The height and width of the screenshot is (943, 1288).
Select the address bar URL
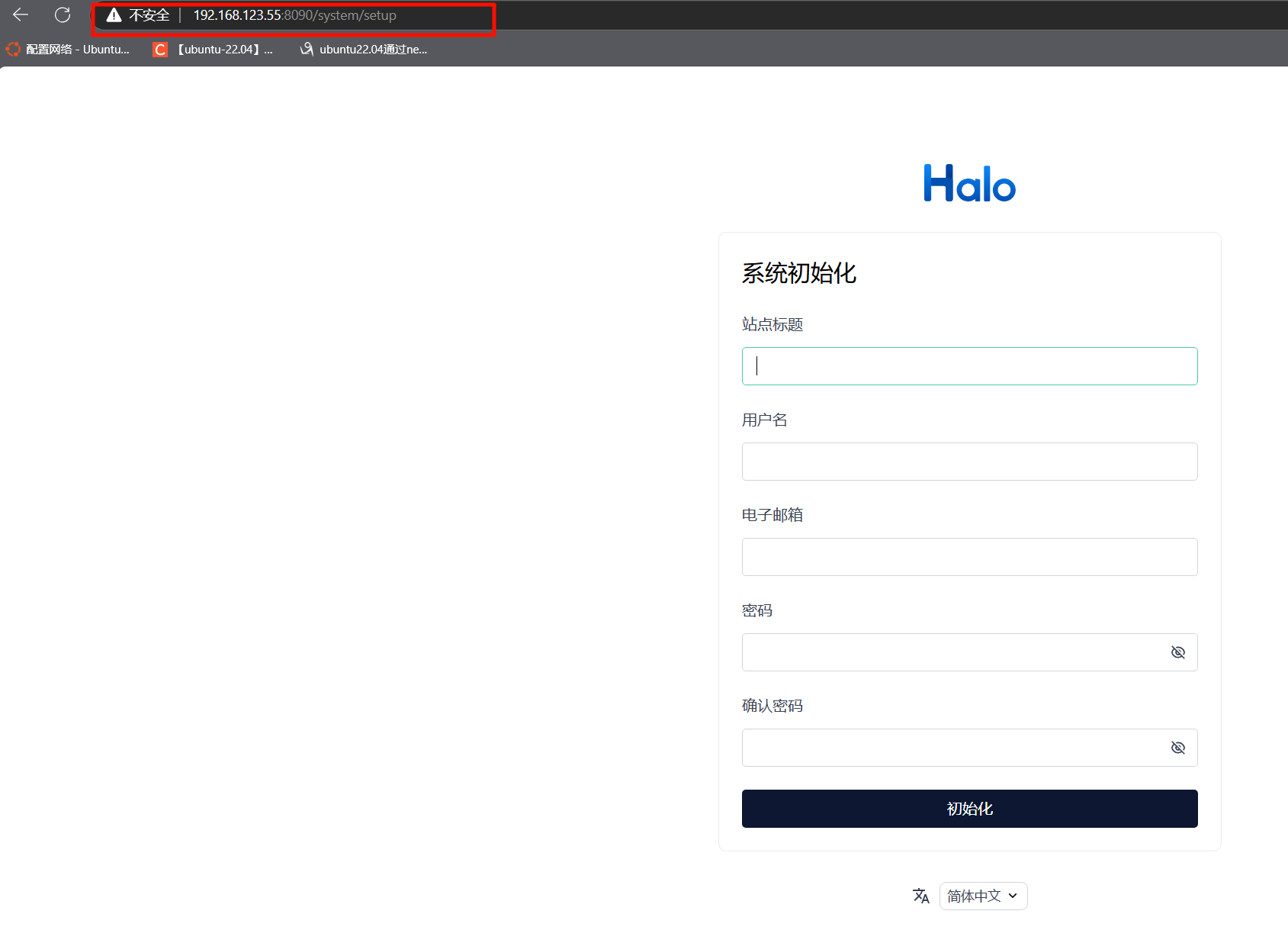click(x=294, y=15)
